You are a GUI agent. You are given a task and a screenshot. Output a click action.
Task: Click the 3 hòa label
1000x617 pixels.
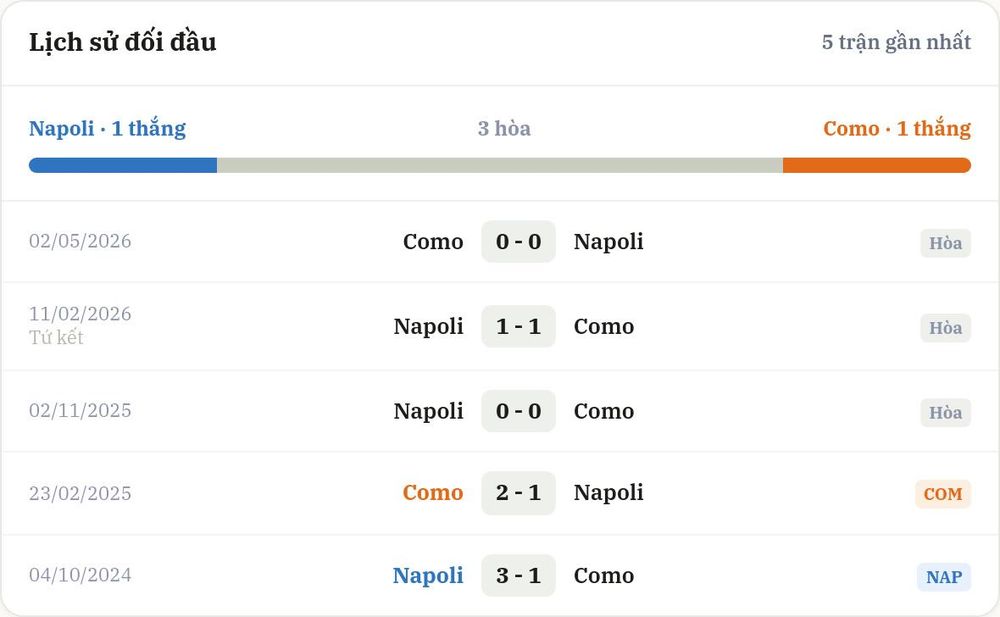tap(504, 128)
